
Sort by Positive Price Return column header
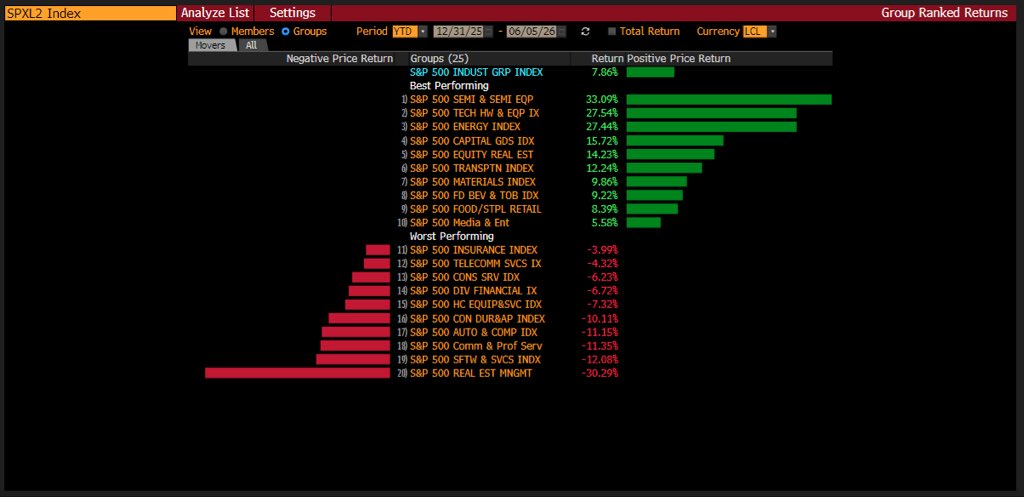pyautogui.click(x=679, y=59)
